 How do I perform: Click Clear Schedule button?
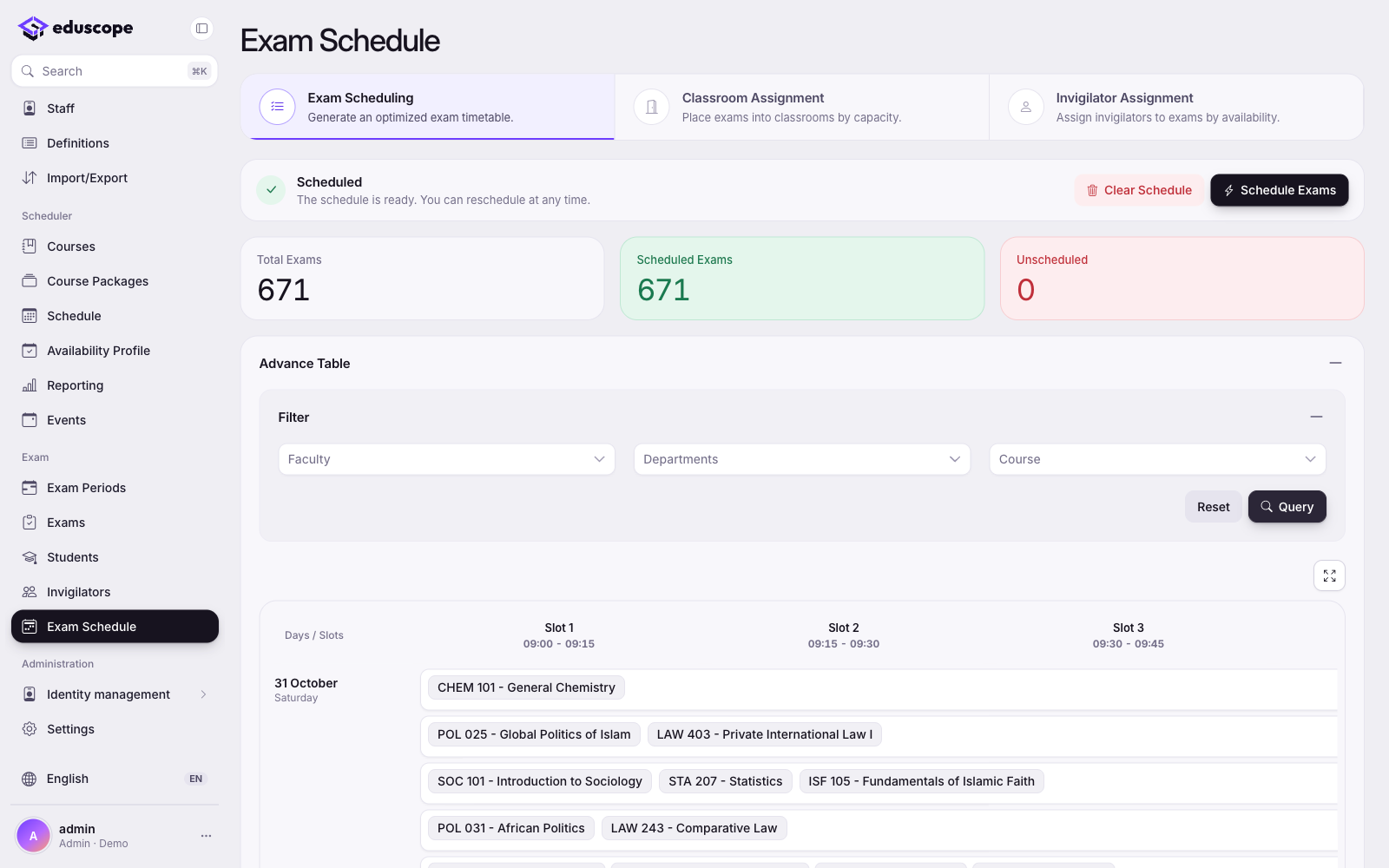click(x=1139, y=190)
